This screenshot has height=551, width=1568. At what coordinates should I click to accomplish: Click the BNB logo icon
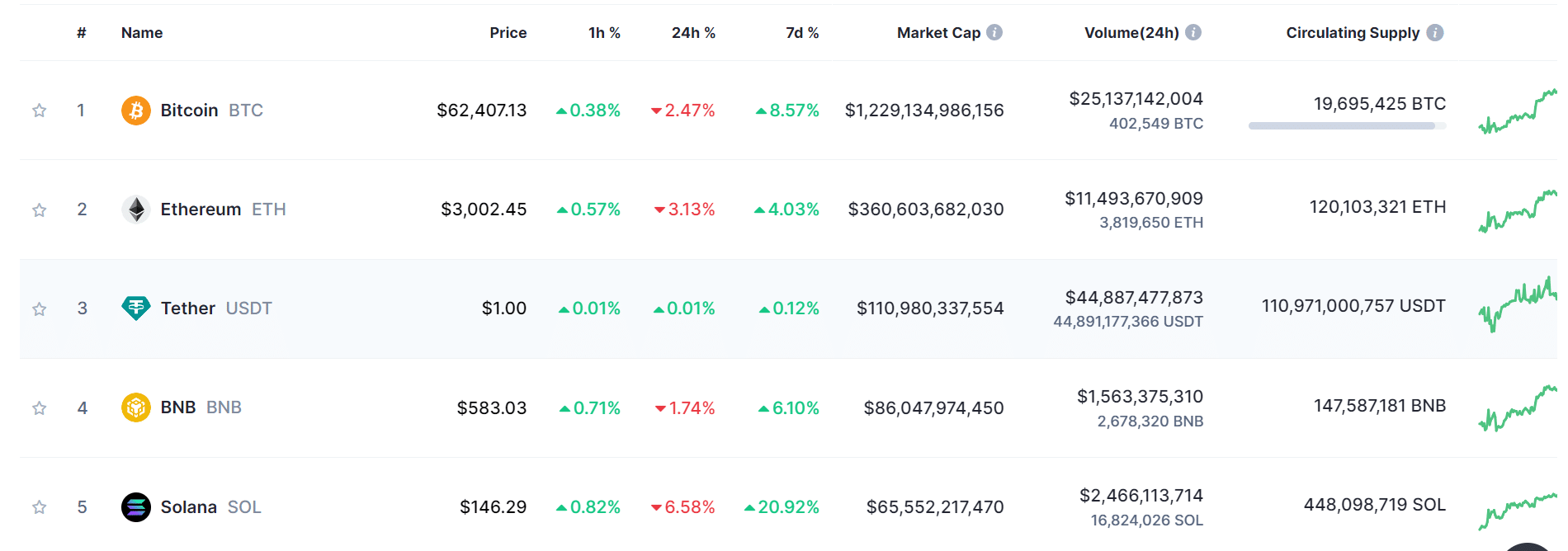(x=136, y=407)
